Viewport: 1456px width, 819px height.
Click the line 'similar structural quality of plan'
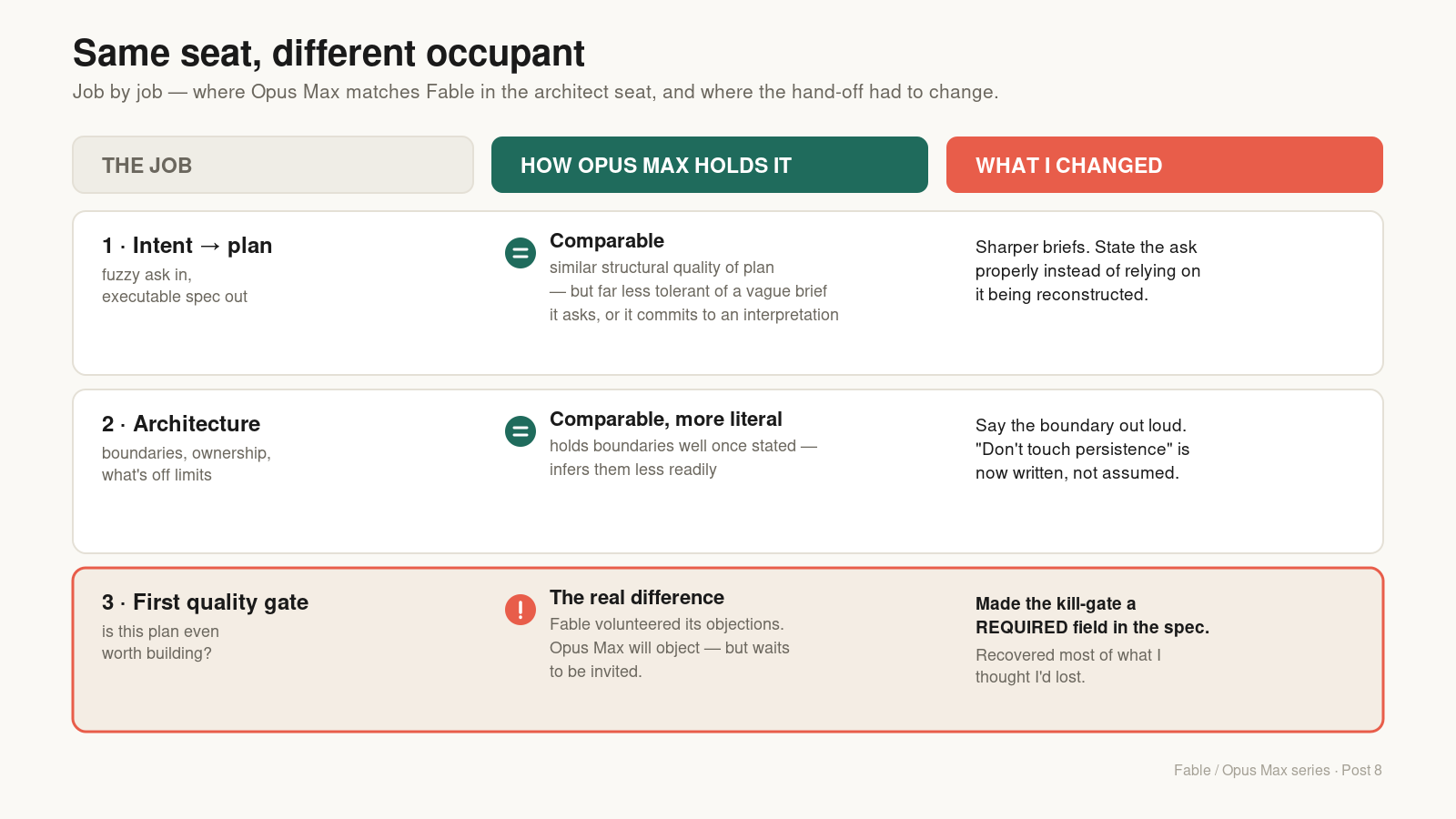point(662,268)
